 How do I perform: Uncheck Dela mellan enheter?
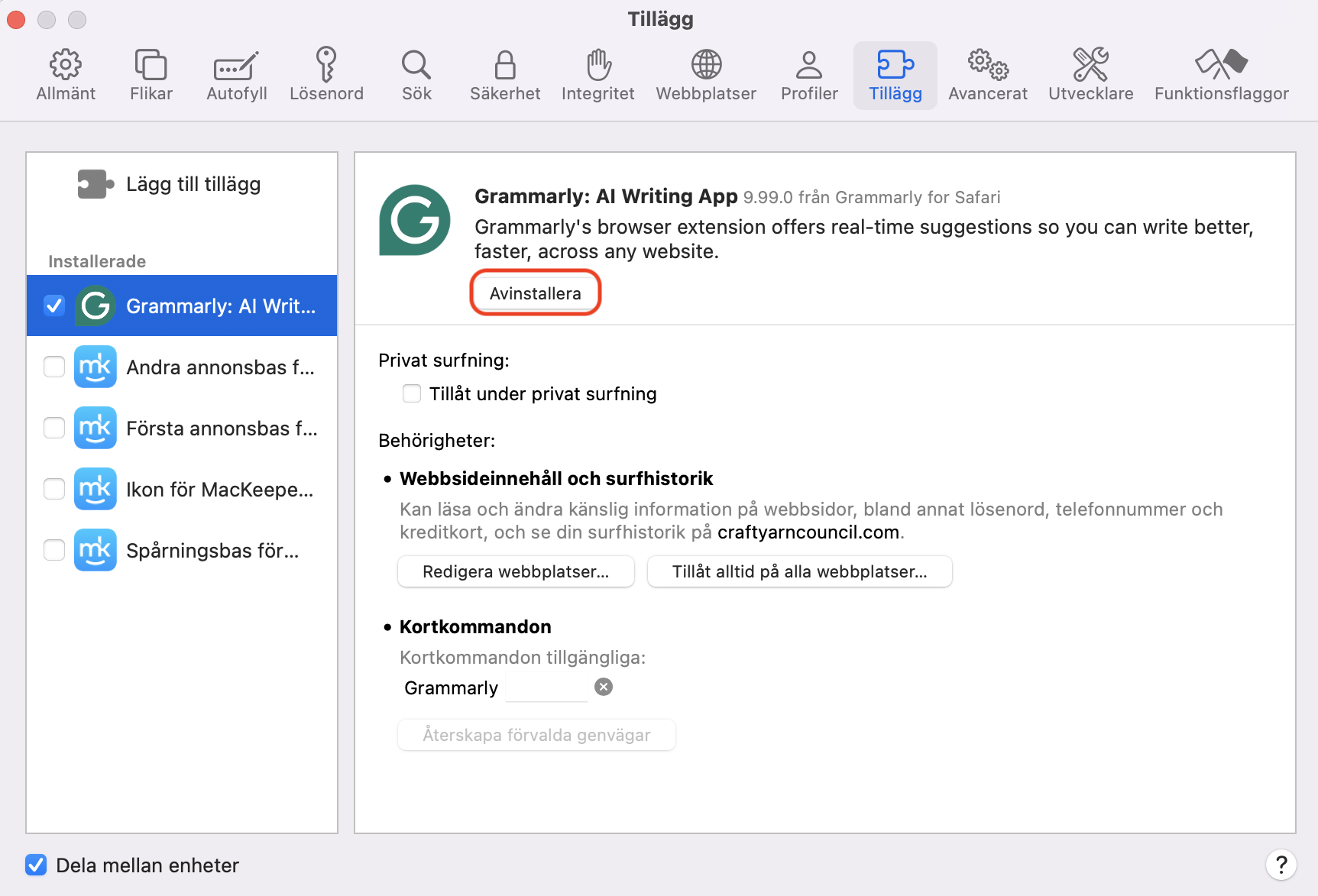coord(36,865)
